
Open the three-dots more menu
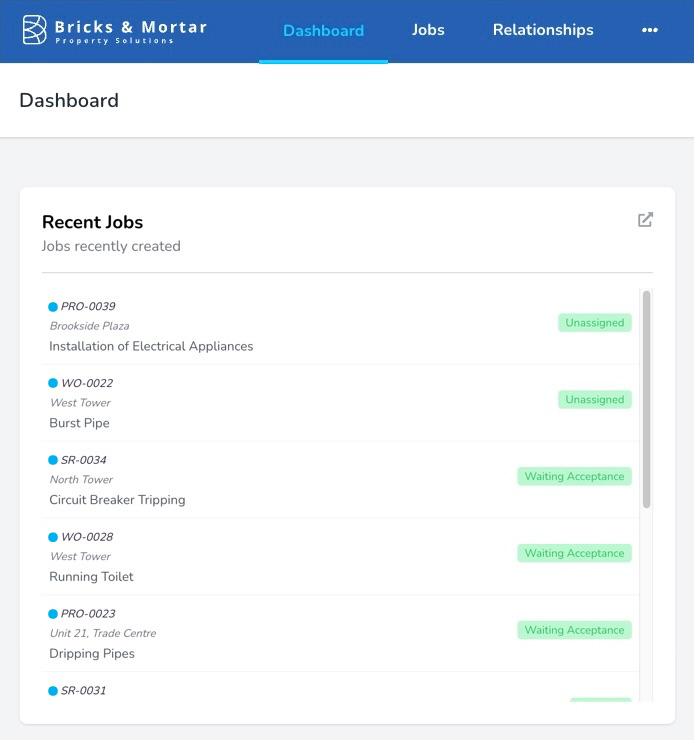point(650,30)
